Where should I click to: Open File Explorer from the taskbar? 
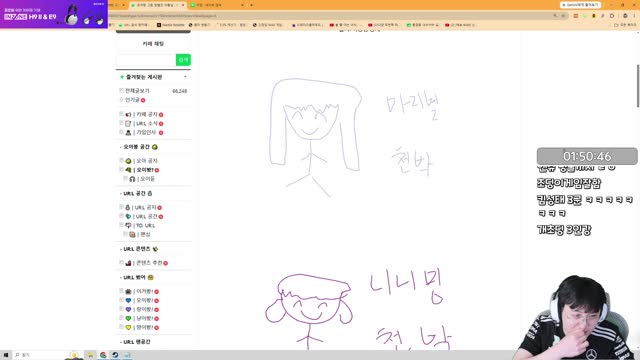(90, 355)
